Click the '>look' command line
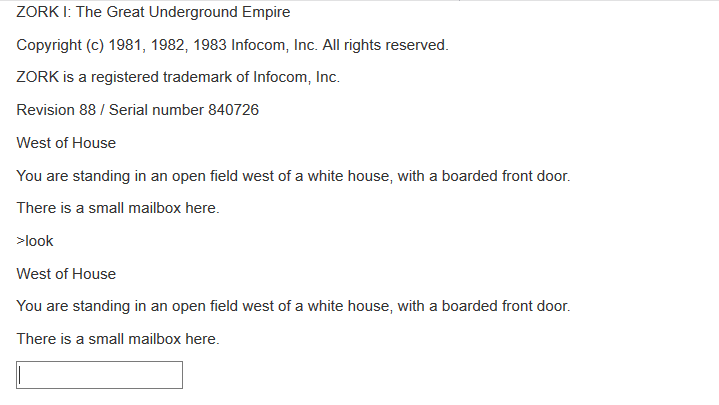The height and width of the screenshot is (405, 719). click(x=35, y=241)
